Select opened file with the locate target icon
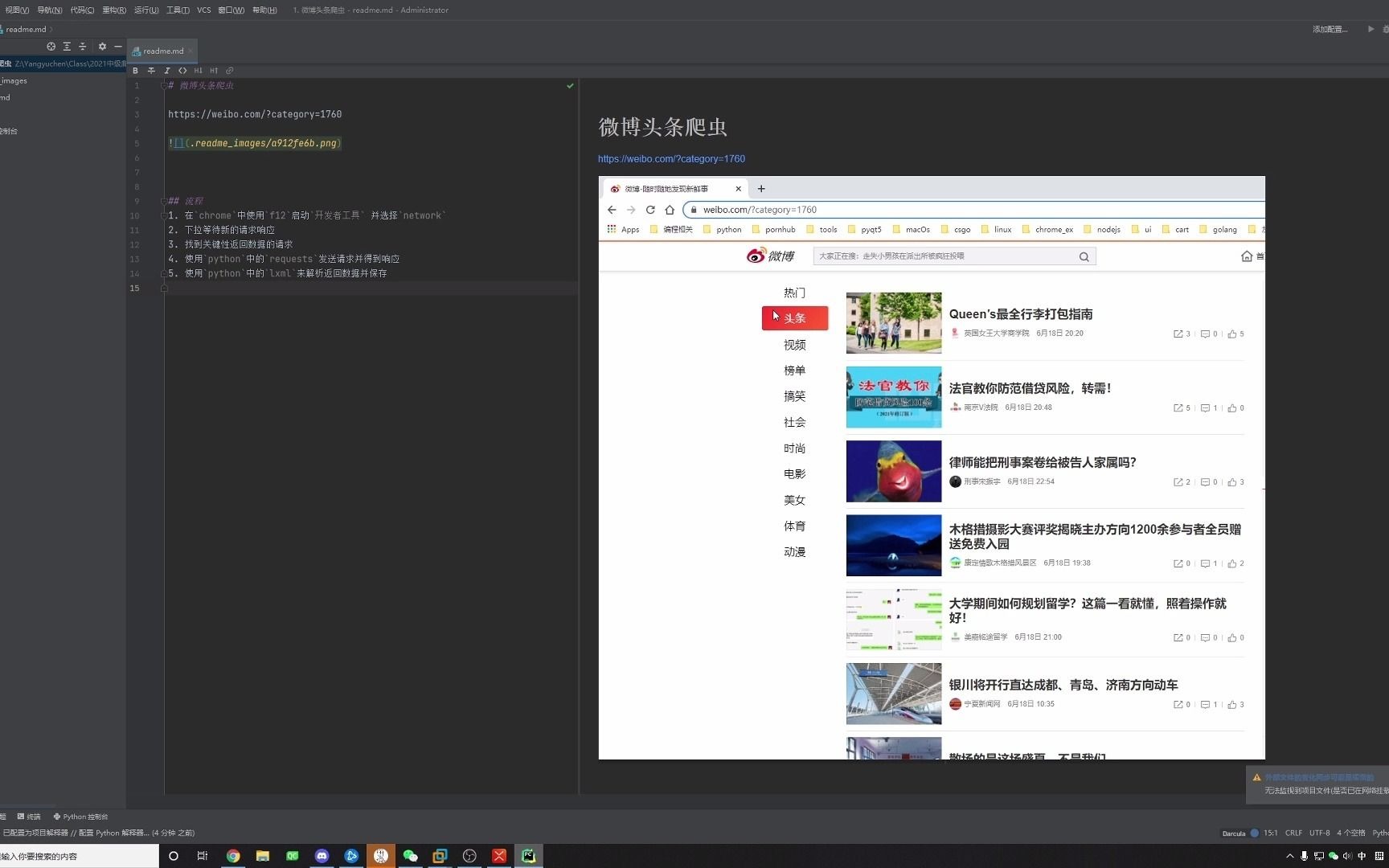This screenshot has height=868, width=1389. [x=51, y=47]
